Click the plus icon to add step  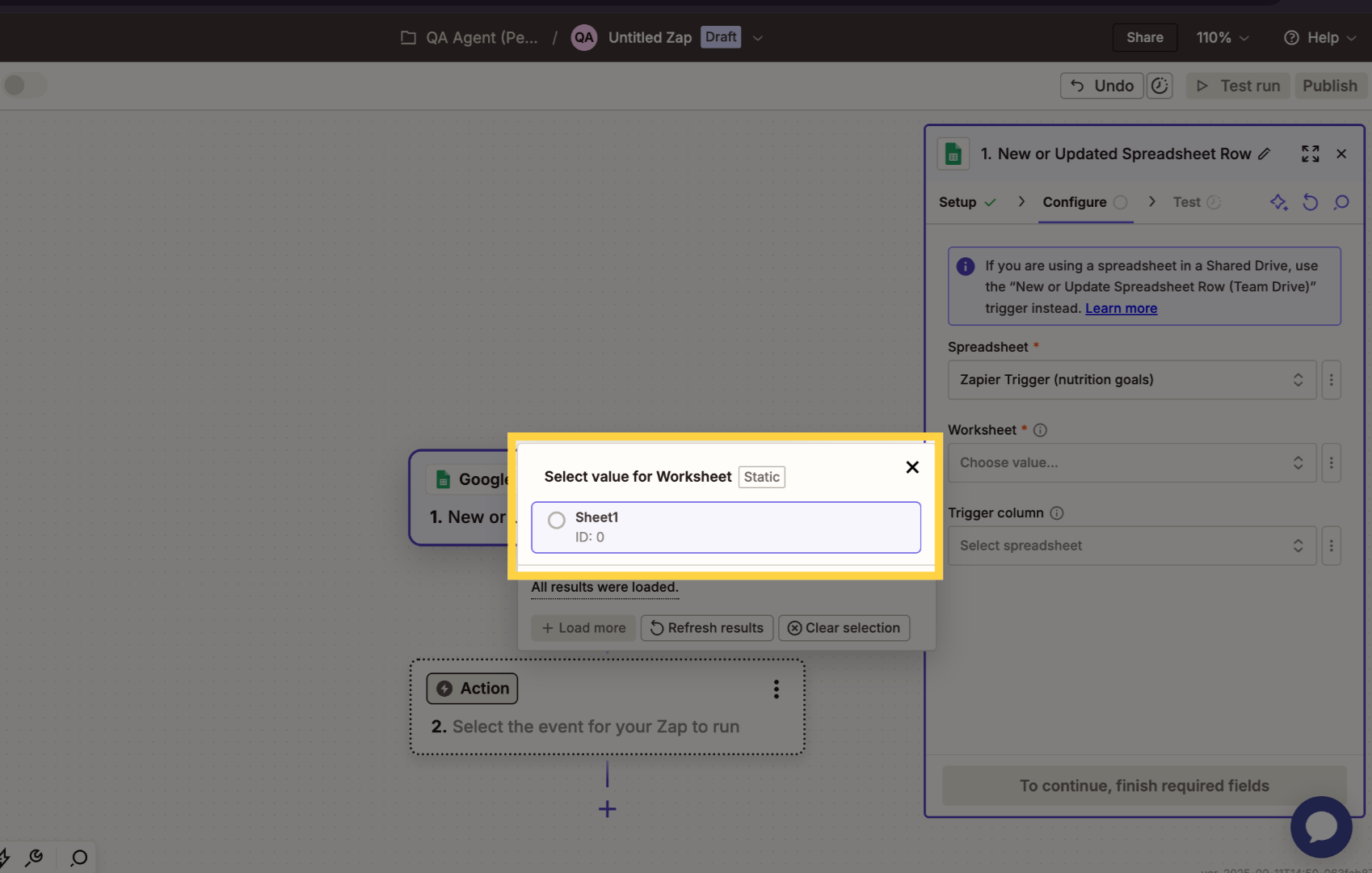tap(608, 808)
